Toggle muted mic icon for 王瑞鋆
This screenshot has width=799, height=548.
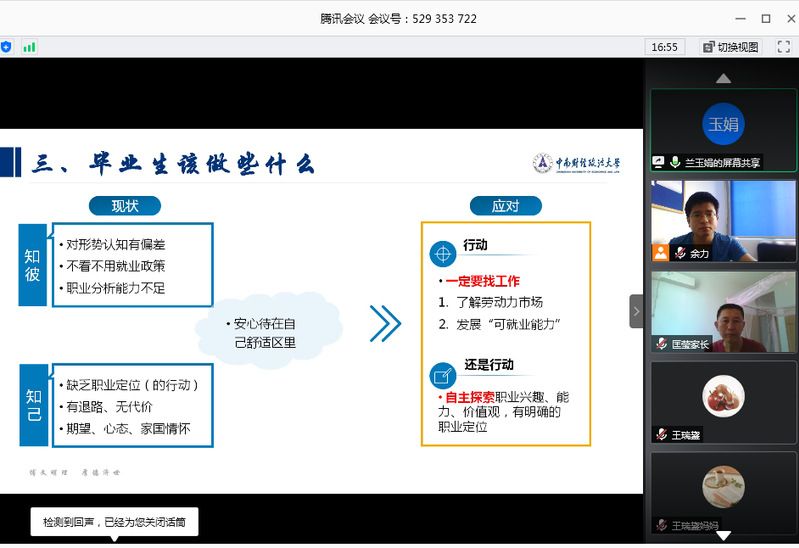661,434
